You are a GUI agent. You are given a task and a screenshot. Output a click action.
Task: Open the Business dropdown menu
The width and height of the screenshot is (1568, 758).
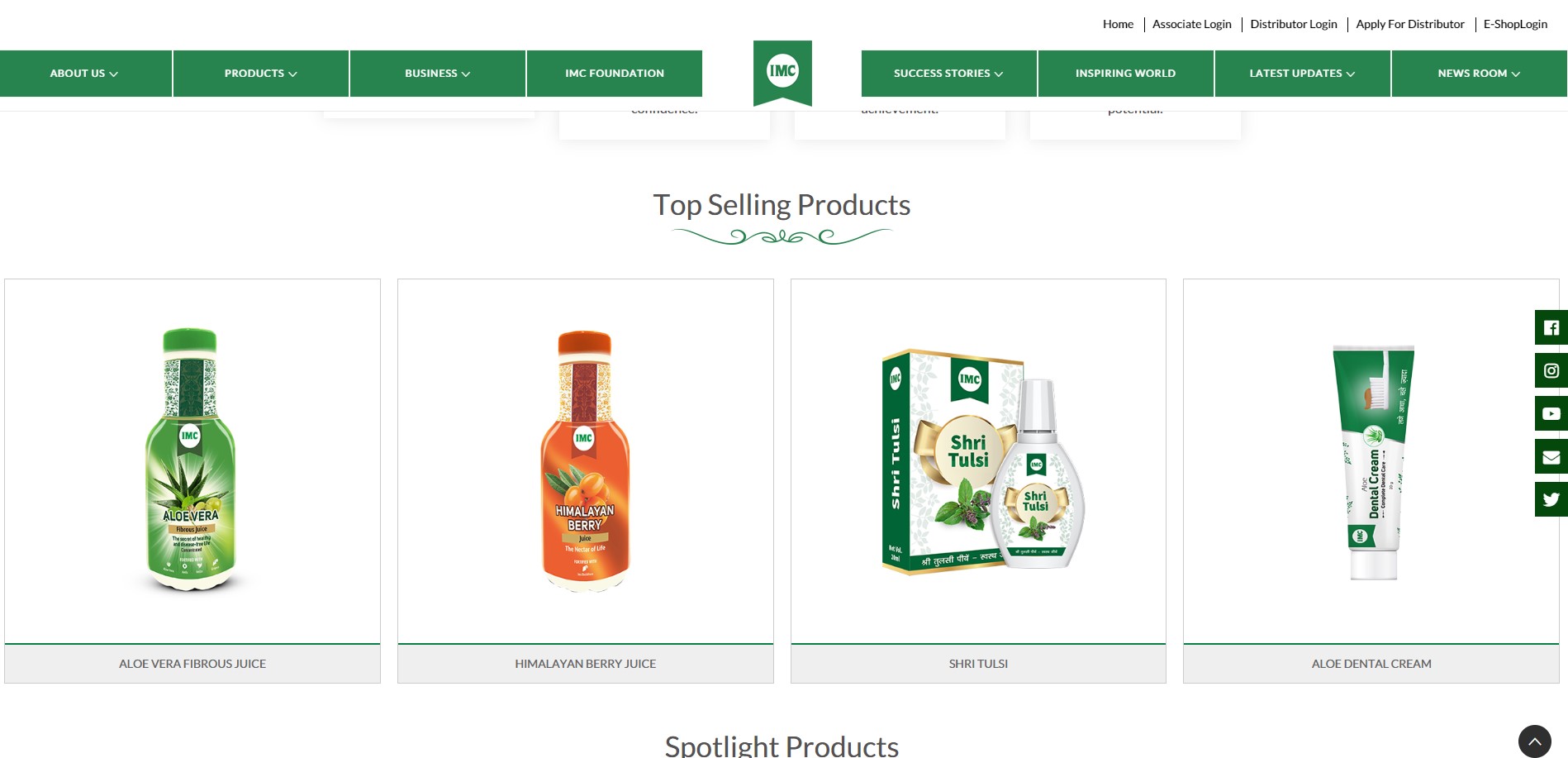[438, 74]
